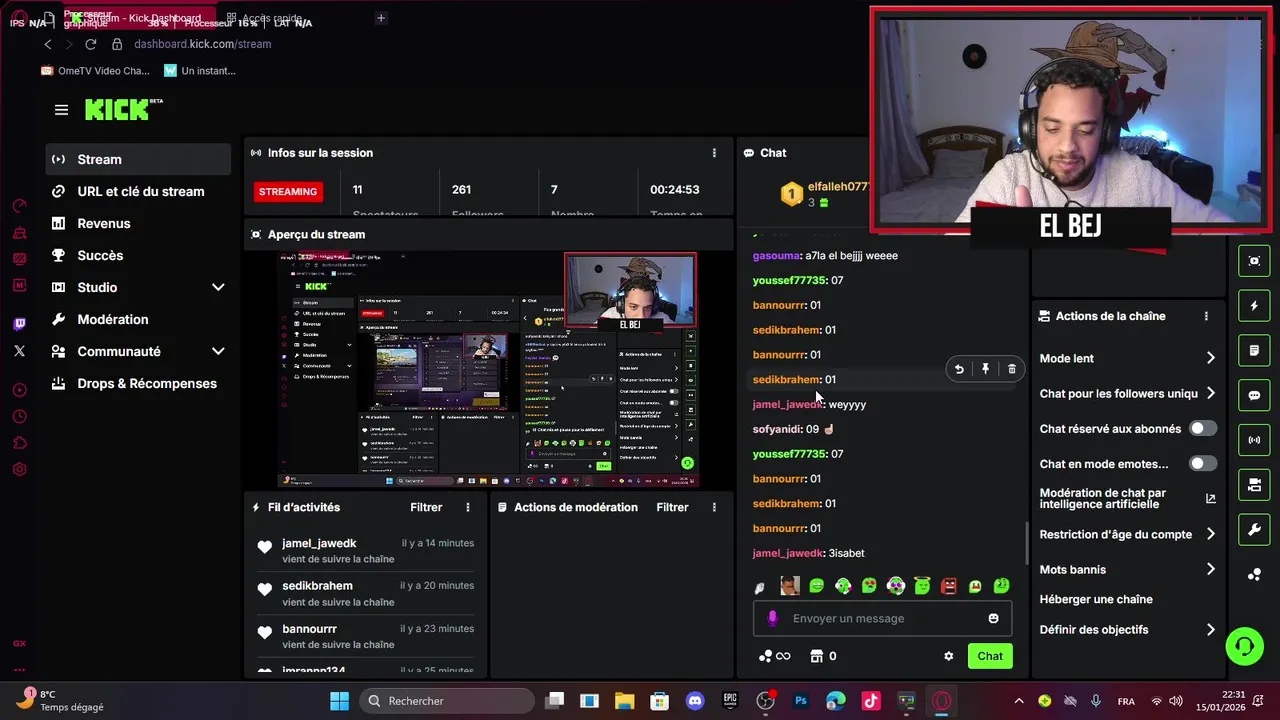Click the Envoyer un message field
The image size is (1280, 720).
(x=882, y=618)
